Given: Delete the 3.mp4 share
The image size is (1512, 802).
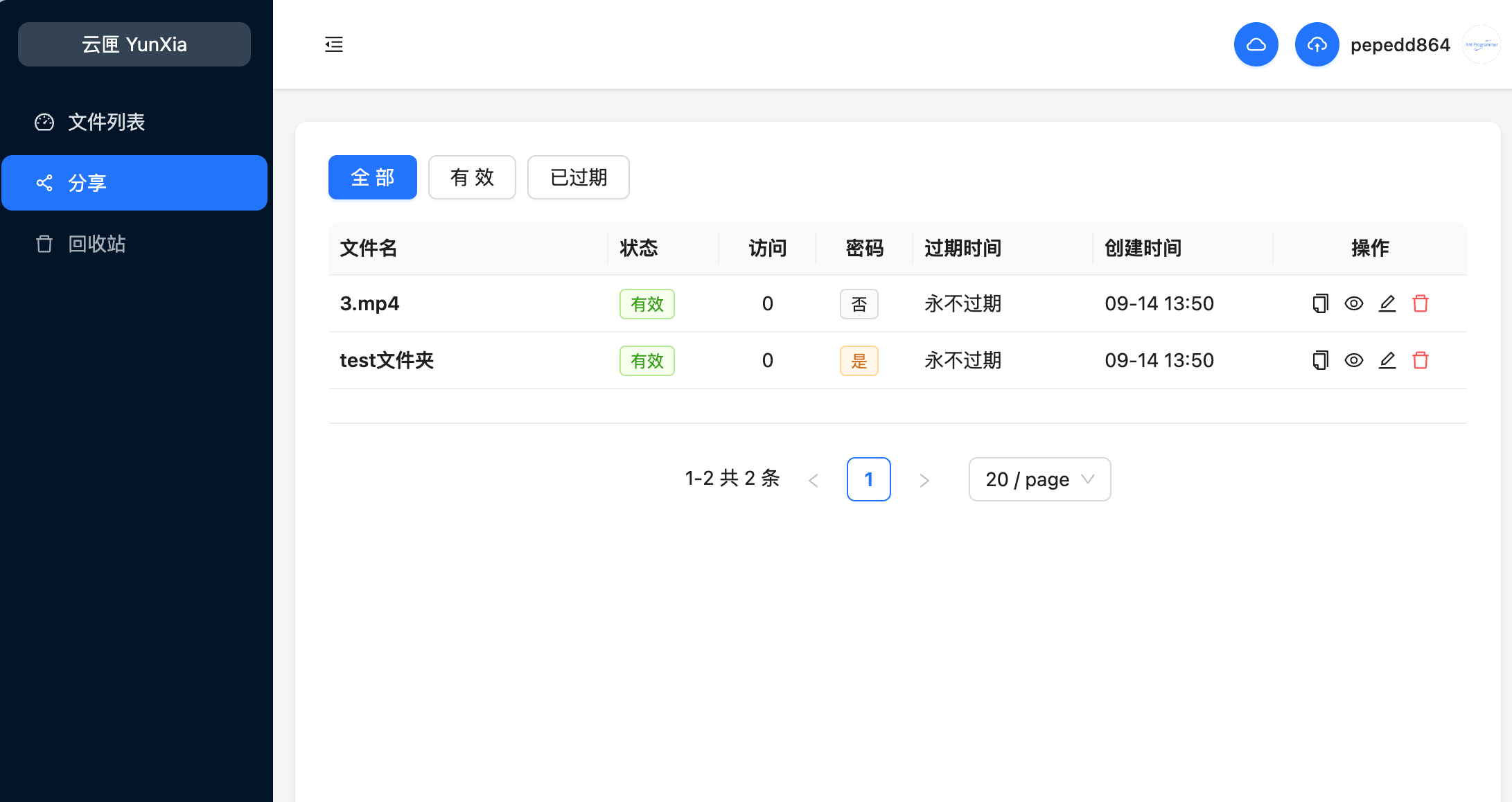Looking at the screenshot, I should point(1420,303).
